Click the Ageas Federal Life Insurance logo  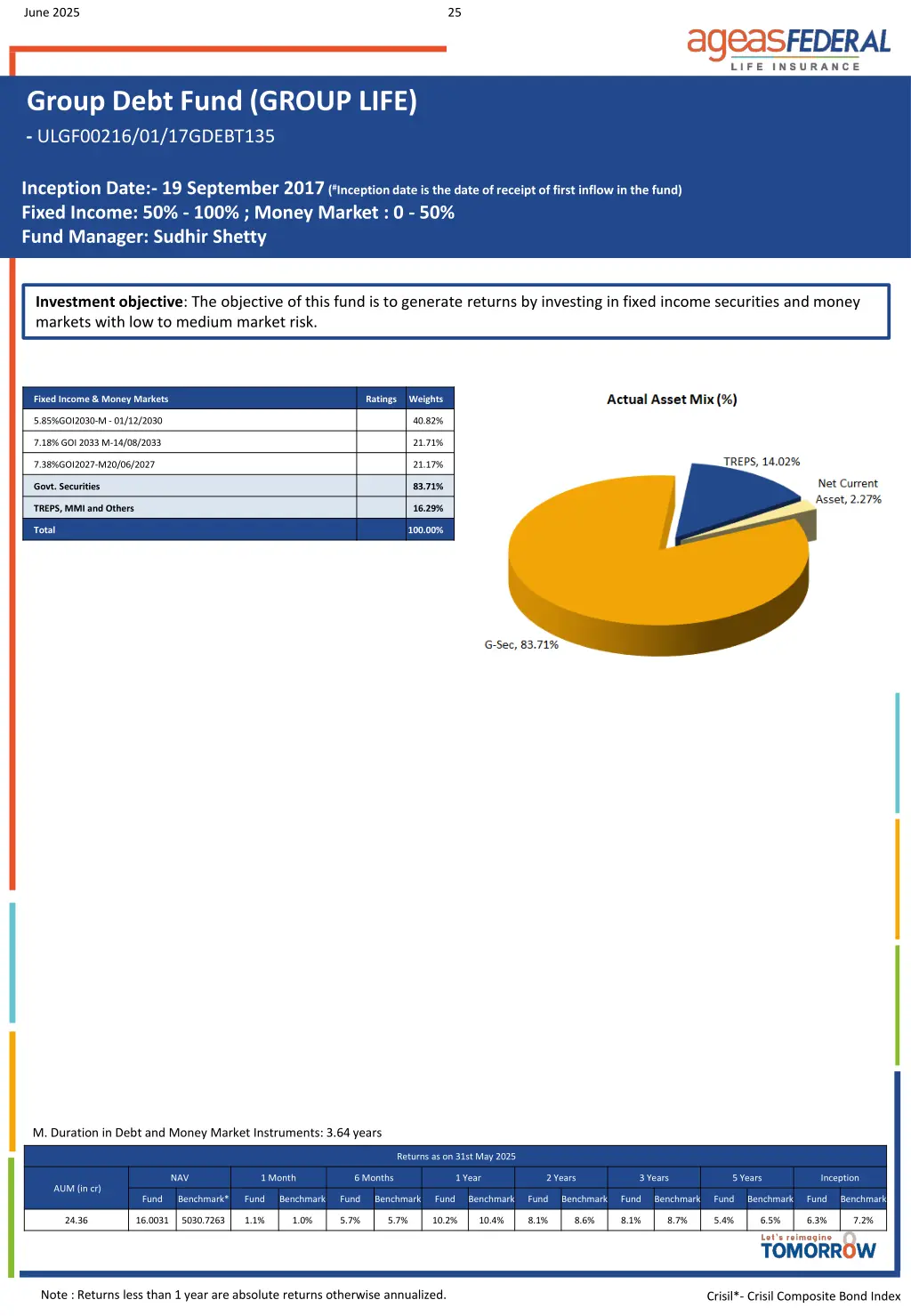point(788,49)
